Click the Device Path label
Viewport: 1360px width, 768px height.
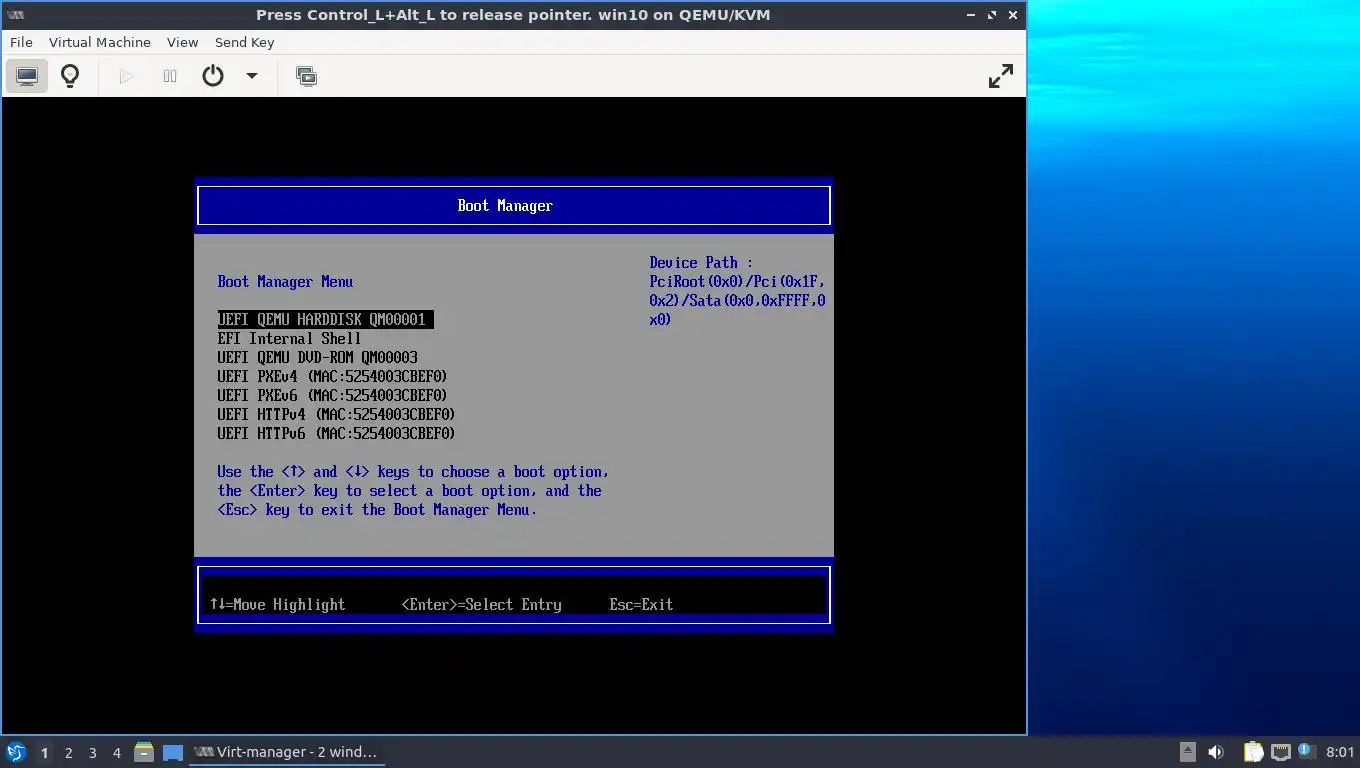(700, 262)
